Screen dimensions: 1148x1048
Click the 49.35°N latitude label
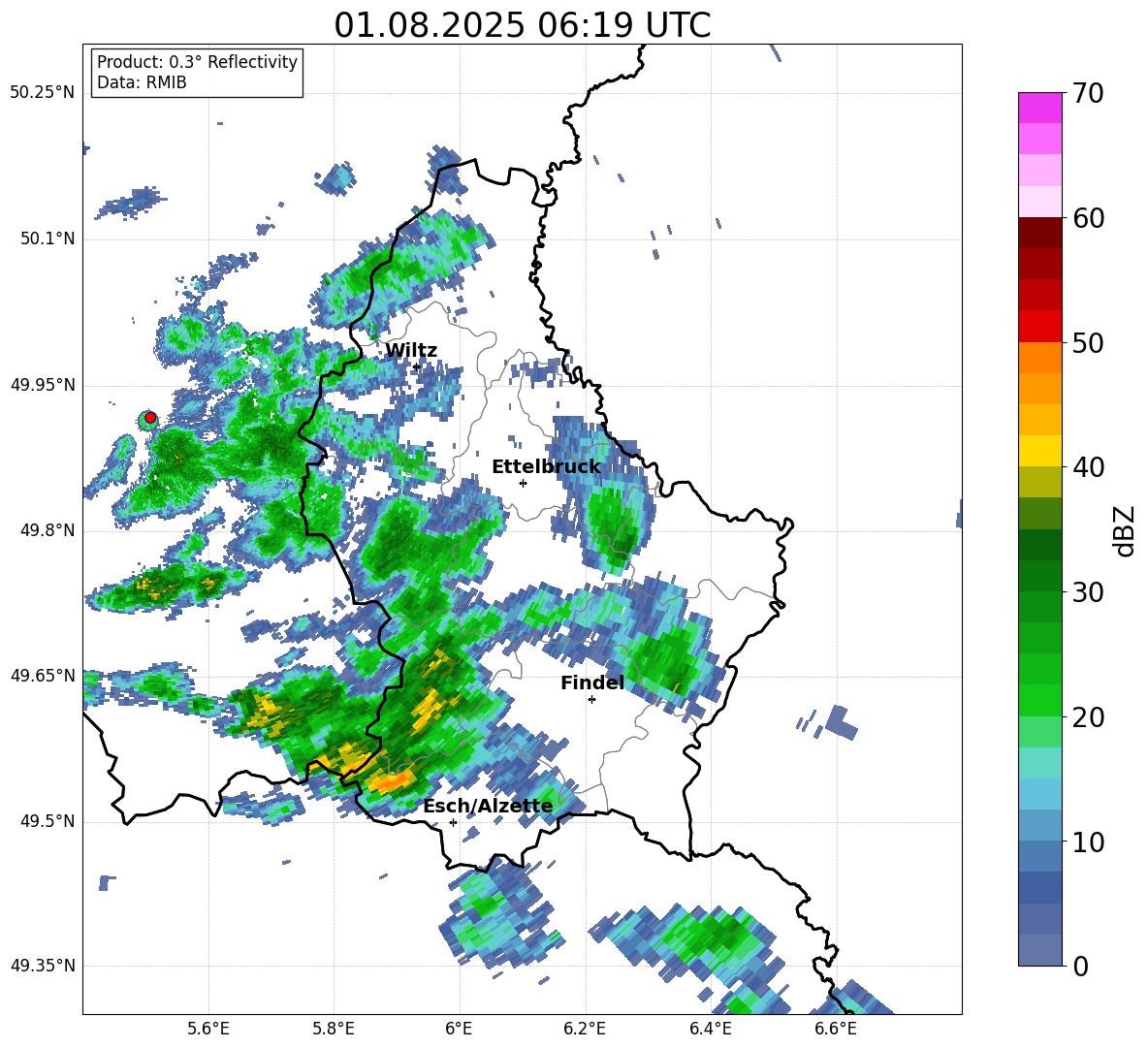pyautogui.click(x=43, y=966)
